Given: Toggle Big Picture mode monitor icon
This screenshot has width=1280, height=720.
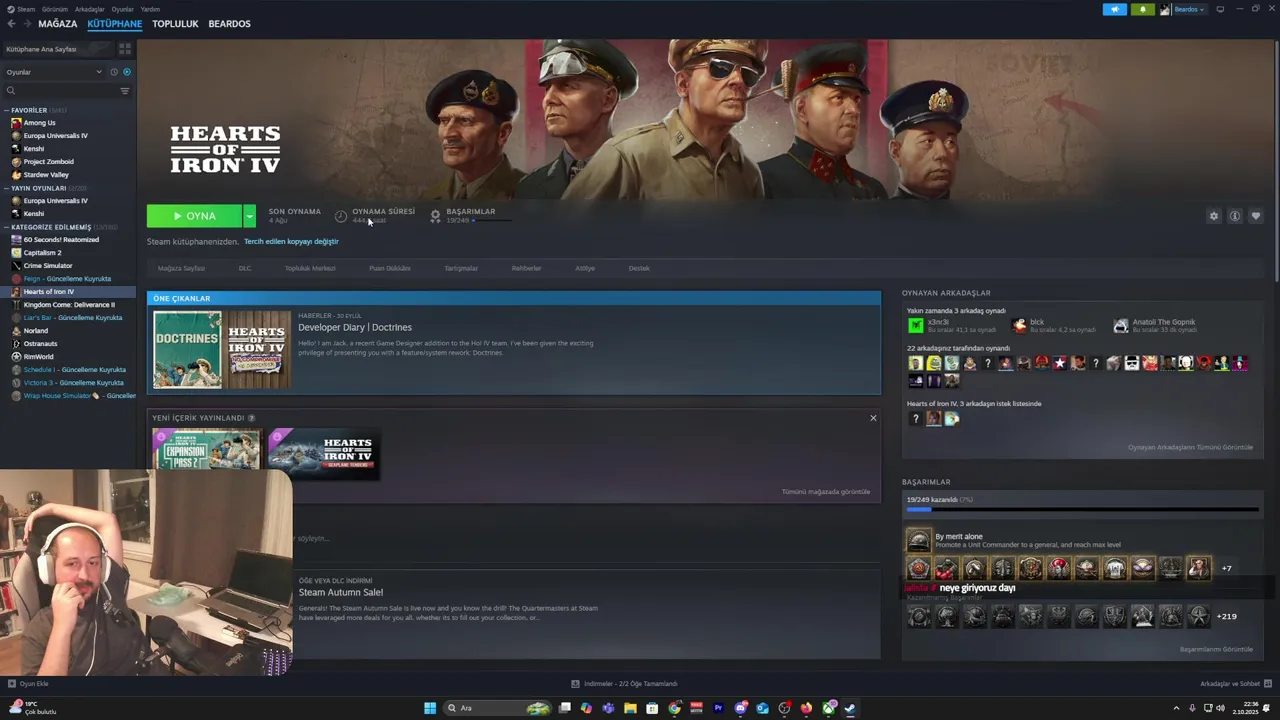Looking at the screenshot, I should 1220,9.
